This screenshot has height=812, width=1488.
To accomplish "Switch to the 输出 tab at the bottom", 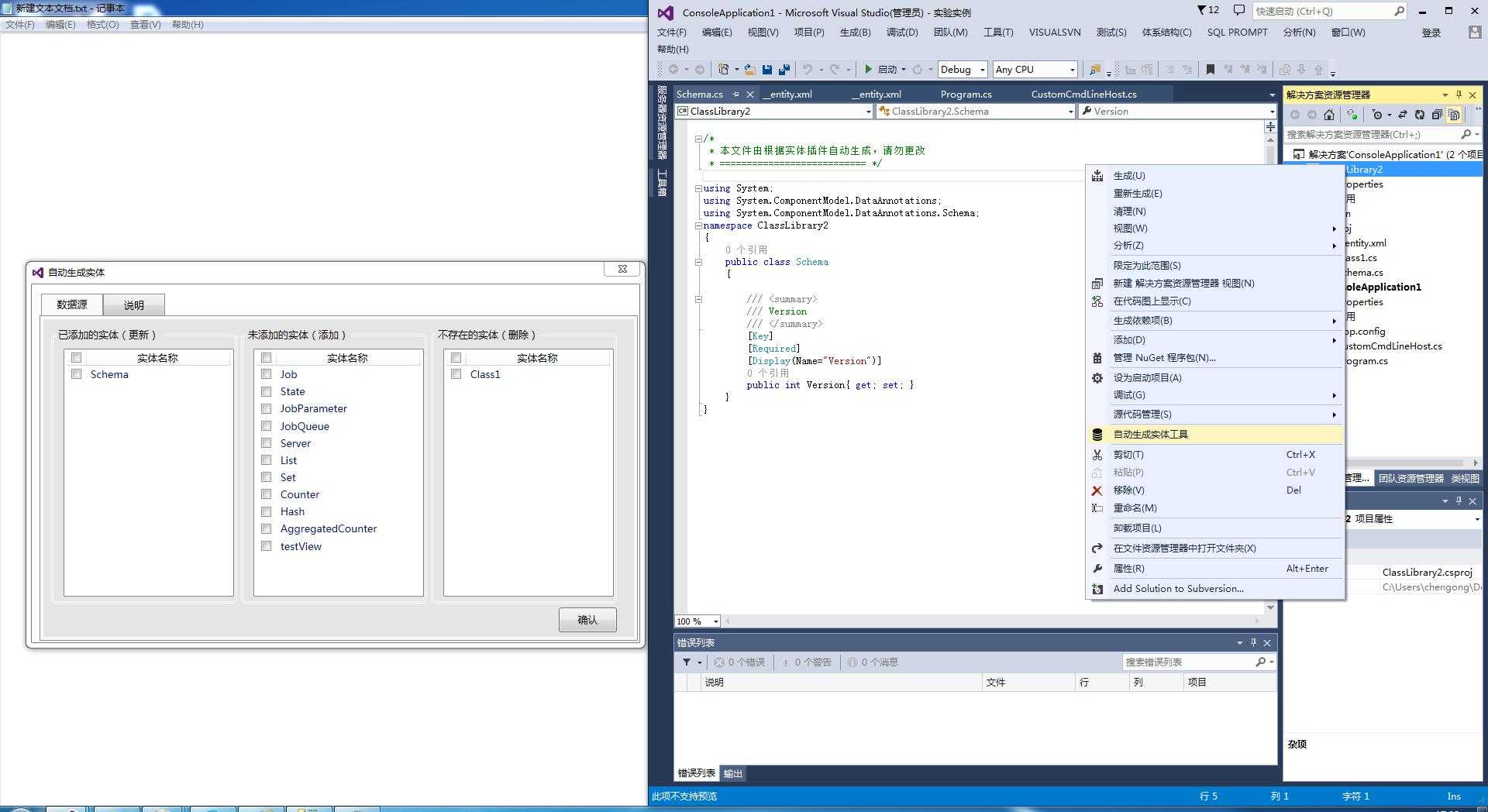I will [x=732, y=773].
